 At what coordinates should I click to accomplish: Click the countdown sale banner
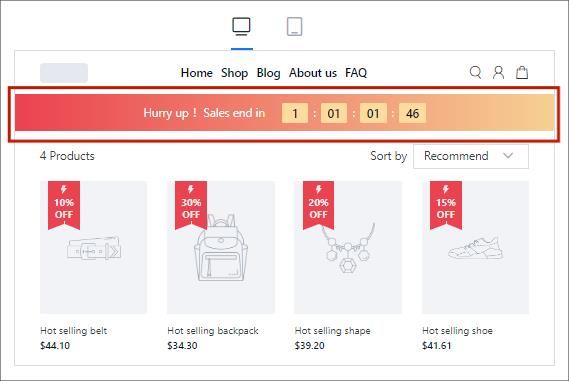284,113
